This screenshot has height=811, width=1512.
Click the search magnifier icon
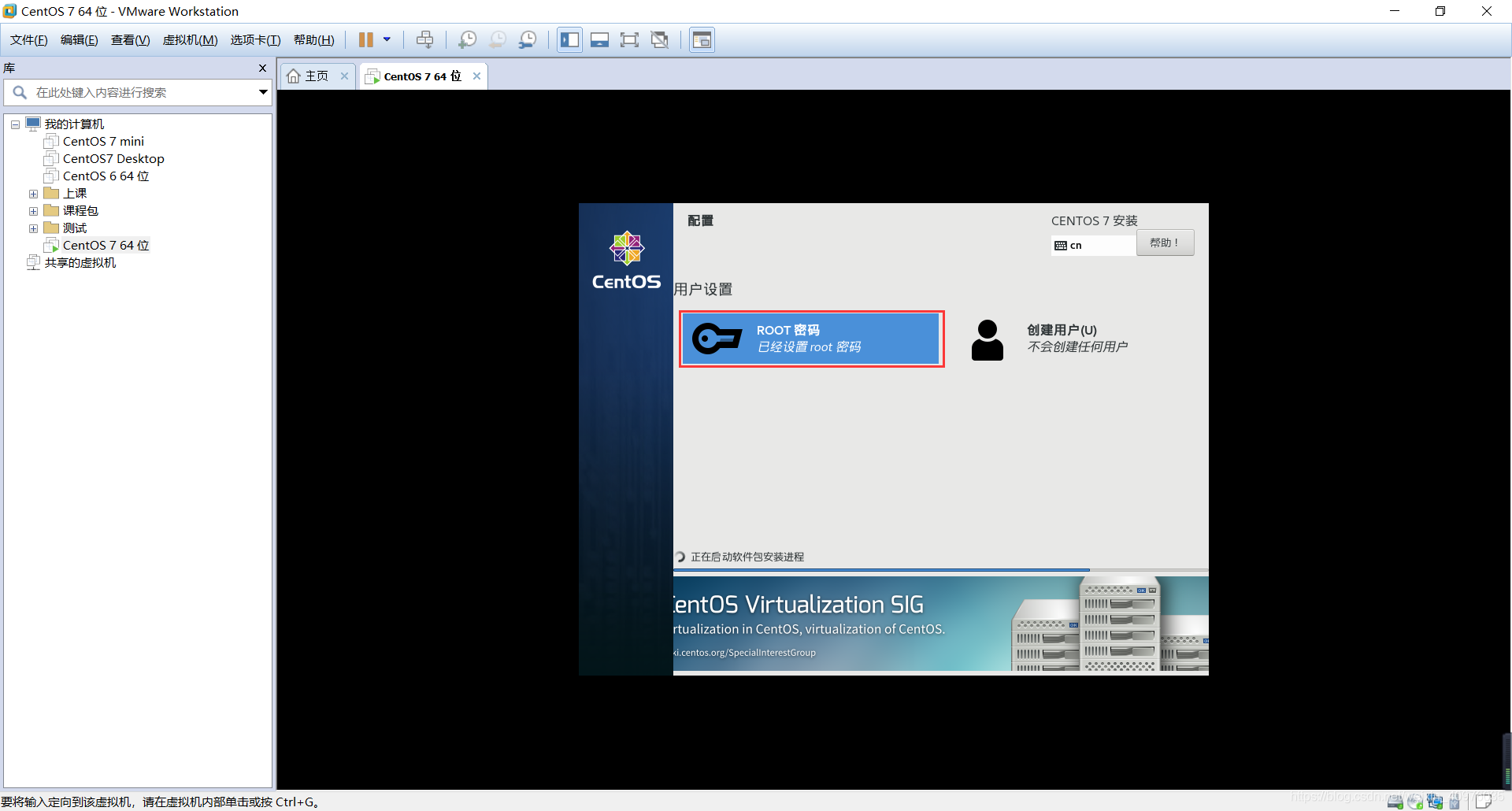point(20,93)
